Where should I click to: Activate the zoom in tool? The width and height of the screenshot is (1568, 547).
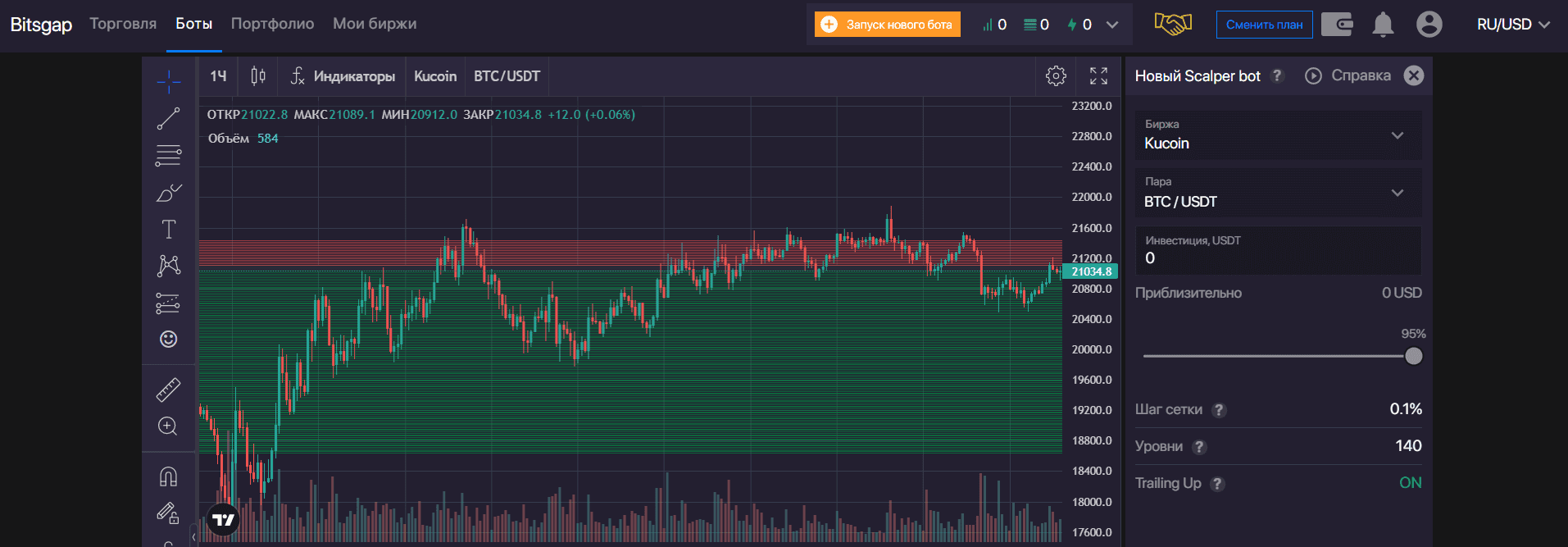168,426
